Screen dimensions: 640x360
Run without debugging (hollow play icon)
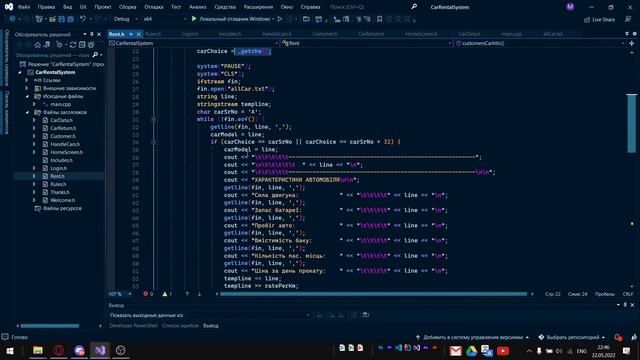[x=280, y=19]
